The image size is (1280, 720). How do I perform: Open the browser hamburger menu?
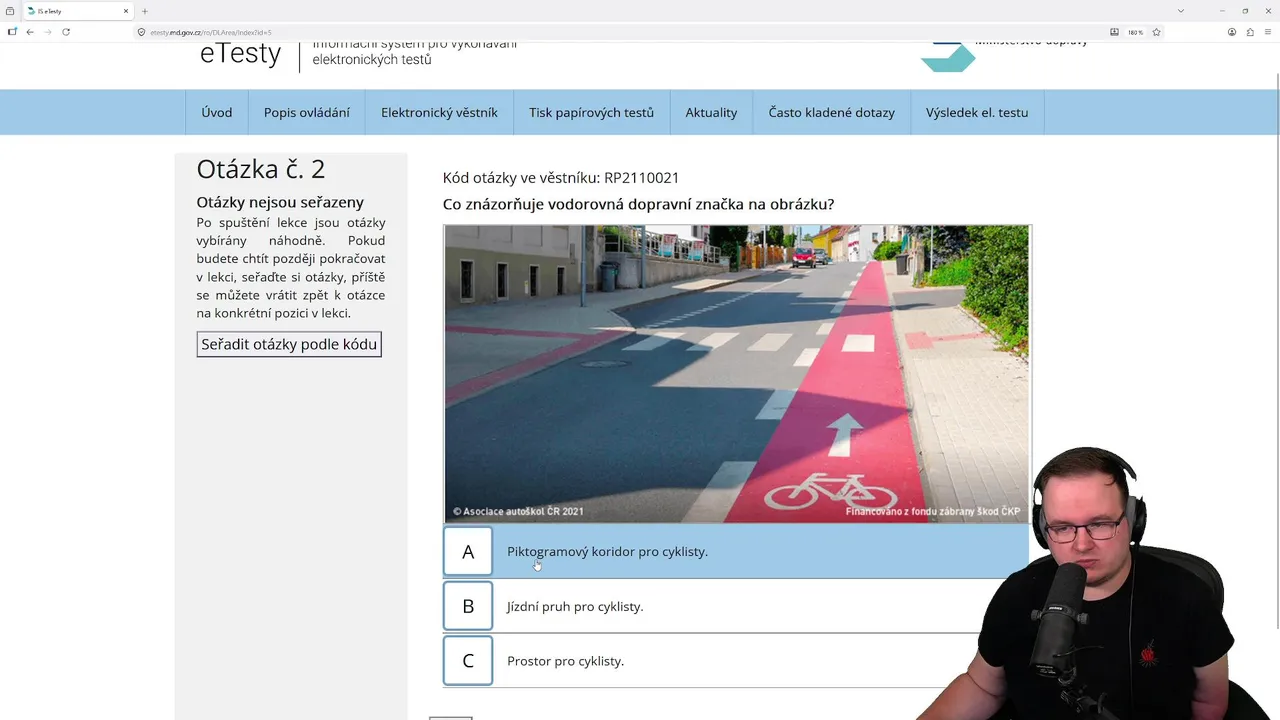1268,32
